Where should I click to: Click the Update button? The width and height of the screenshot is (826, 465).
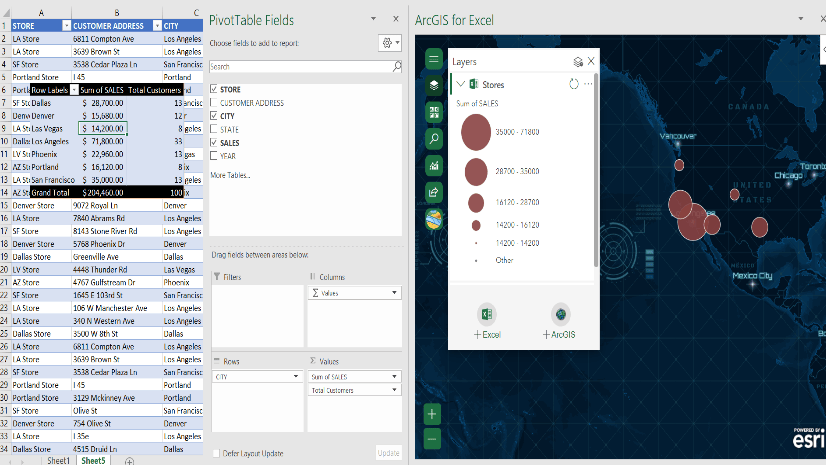point(389,453)
